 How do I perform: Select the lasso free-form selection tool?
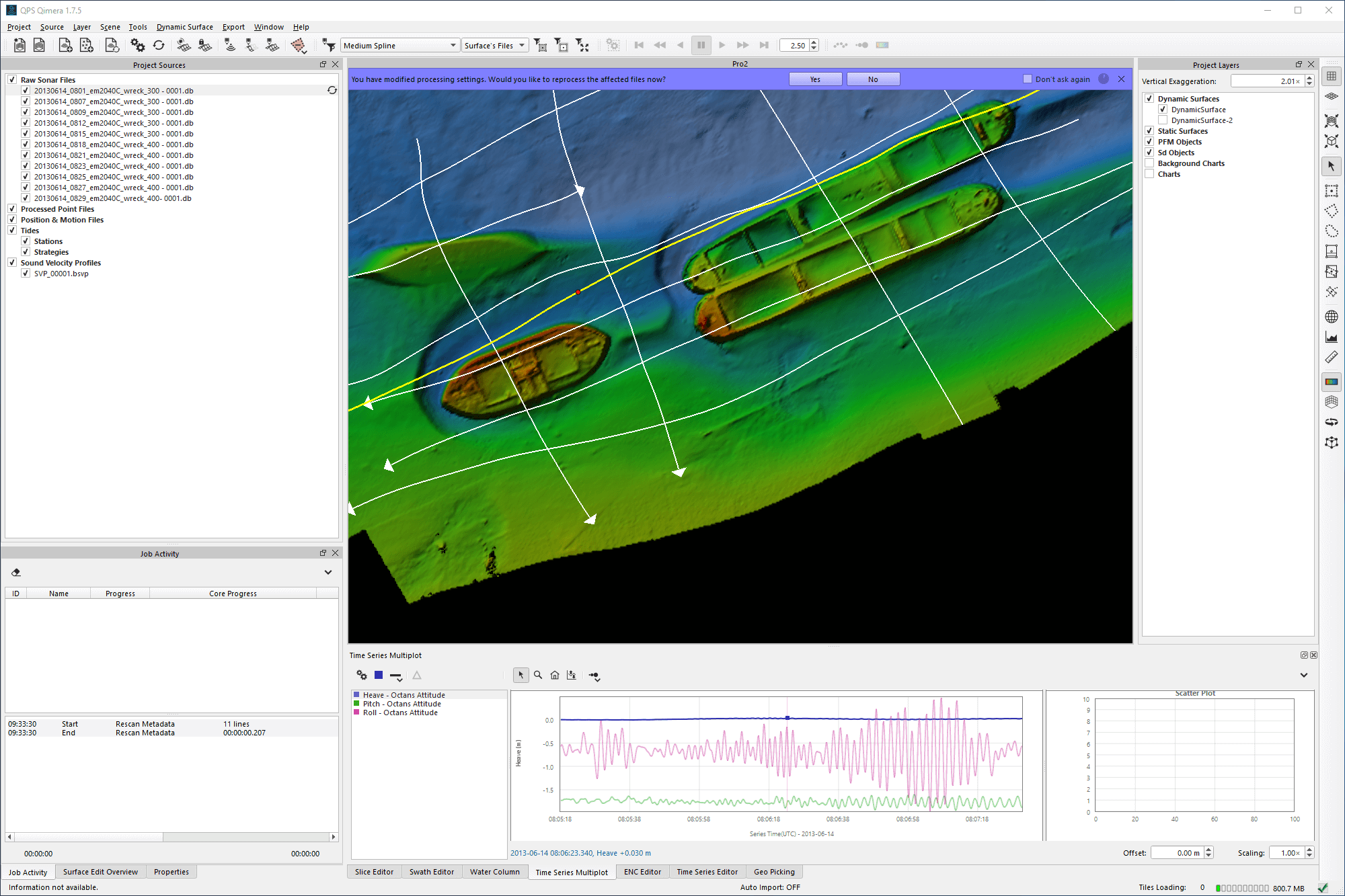[x=1331, y=231]
